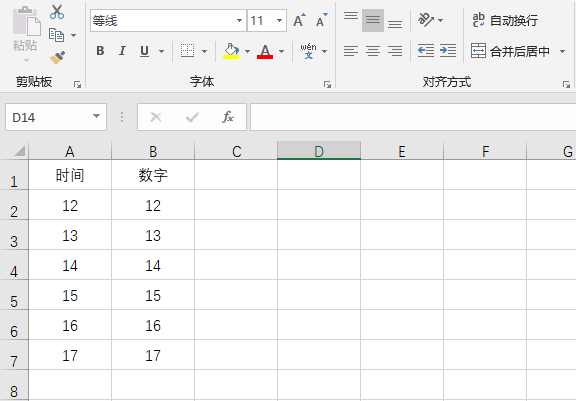576x401 pixels.
Task: Open the Paste options arrow
Action: pyautogui.click(x=26, y=60)
